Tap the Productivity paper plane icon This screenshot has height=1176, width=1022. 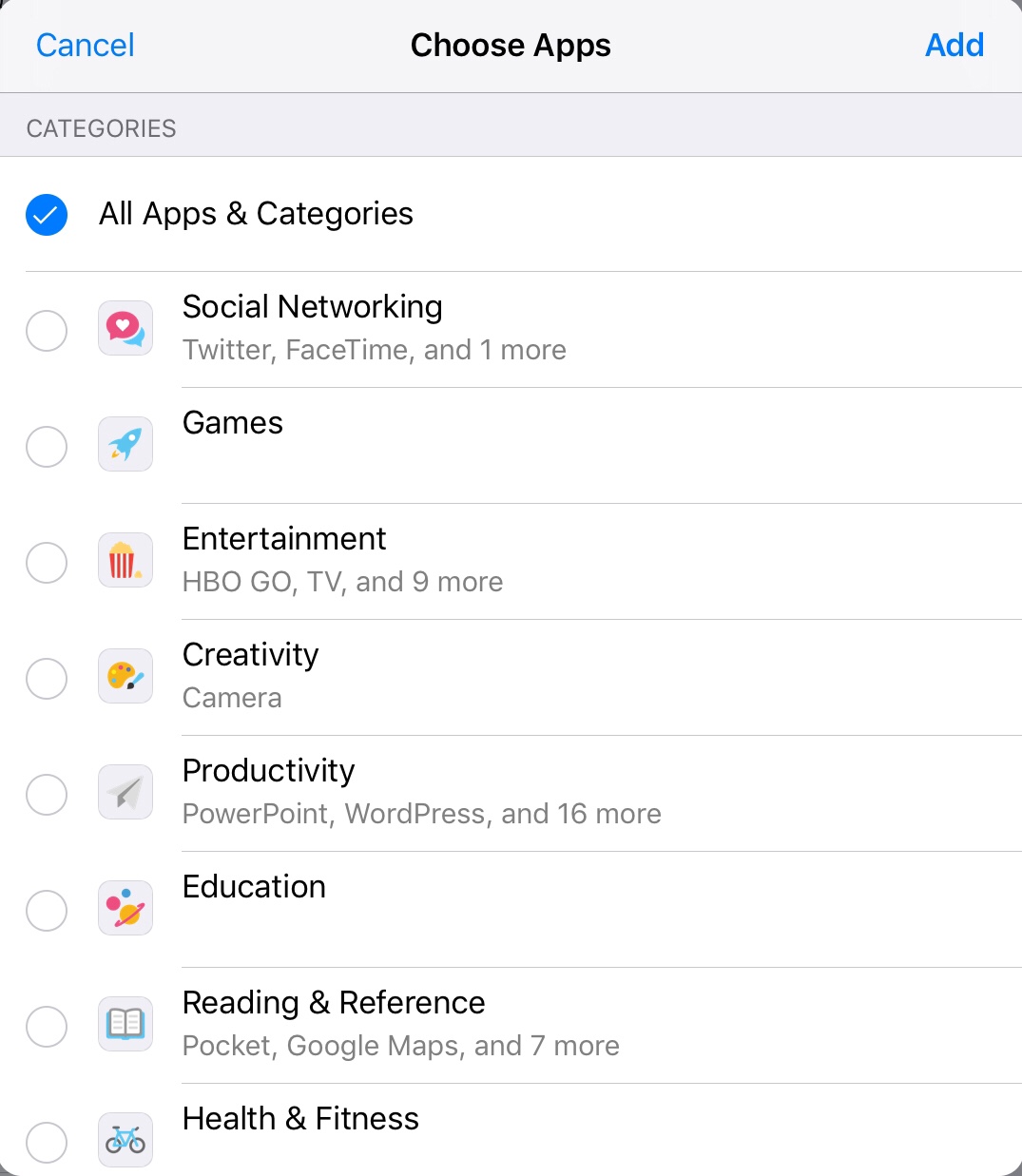click(x=125, y=793)
